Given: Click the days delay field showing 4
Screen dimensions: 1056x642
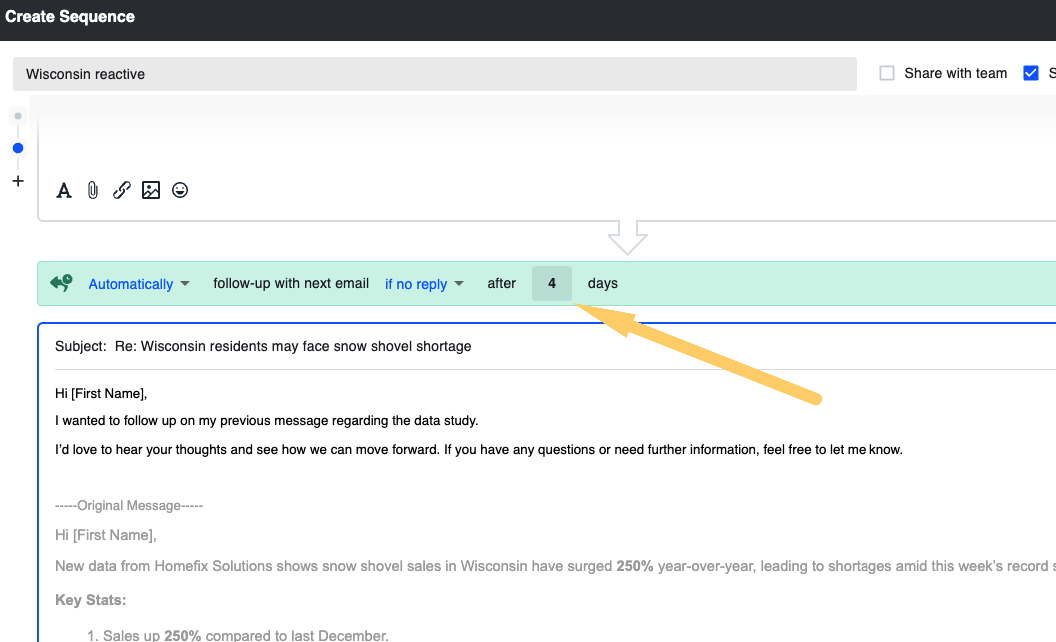Looking at the screenshot, I should tap(552, 284).
